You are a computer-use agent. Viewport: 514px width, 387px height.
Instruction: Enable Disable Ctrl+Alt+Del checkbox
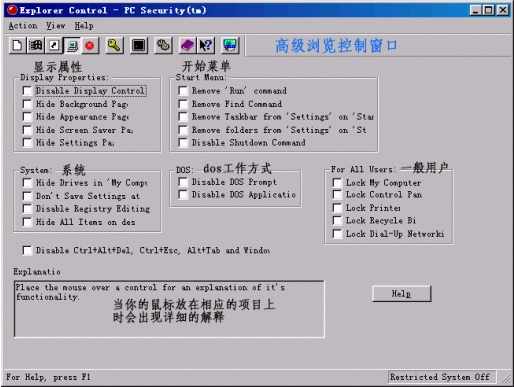pos(27,250)
